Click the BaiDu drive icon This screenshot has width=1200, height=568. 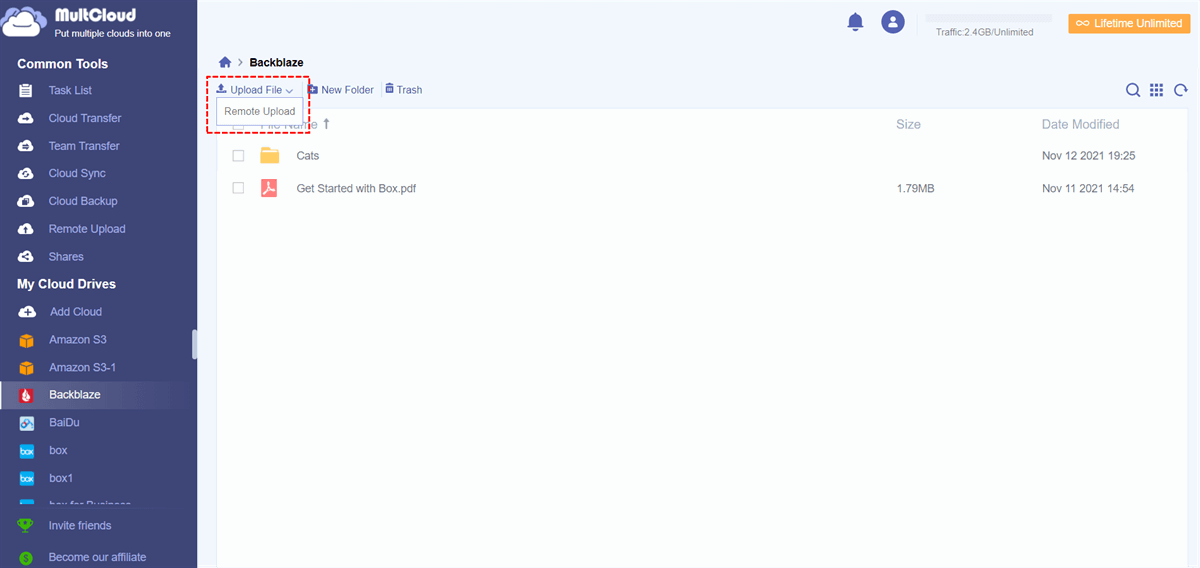click(x=27, y=423)
